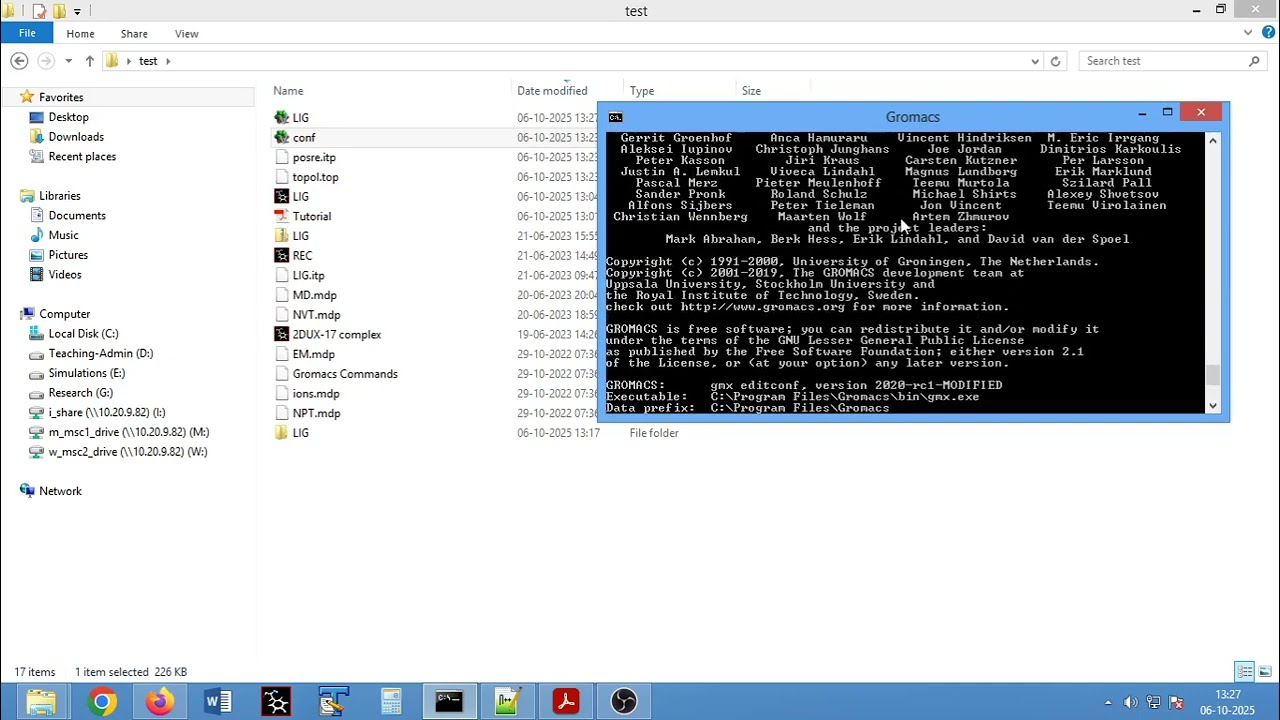The width and height of the screenshot is (1280, 720).
Task: Open Adobe Reader from the taskbar
Action: tap(566, 702)
